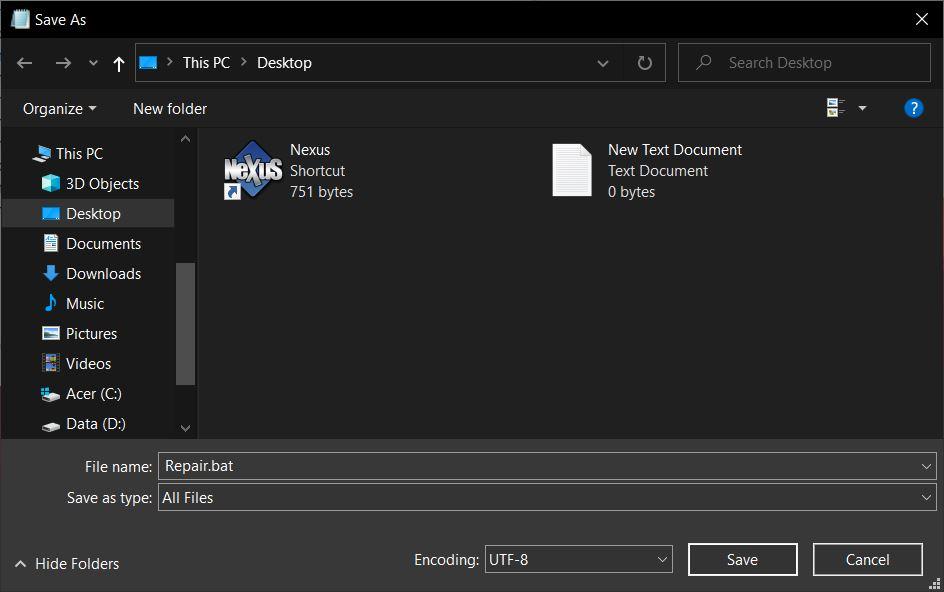Open Videos in the sidebar
The width and height of the screenshot is (944, 592).
[88, 364]
